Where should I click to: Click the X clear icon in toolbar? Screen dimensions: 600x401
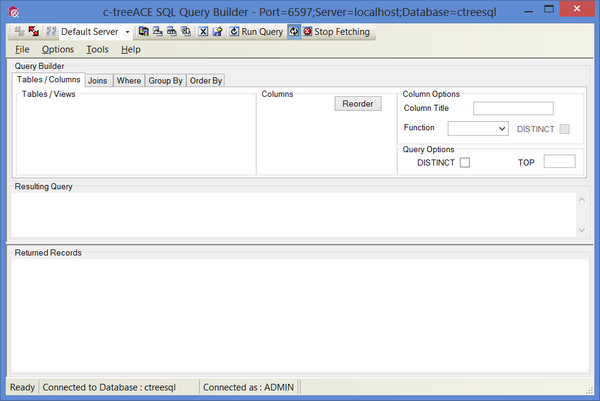[x=203, y=31]
